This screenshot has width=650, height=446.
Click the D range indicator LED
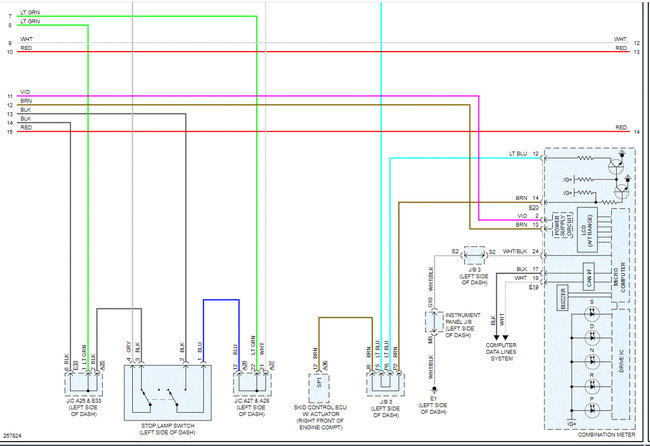click(x=592, y=337)
